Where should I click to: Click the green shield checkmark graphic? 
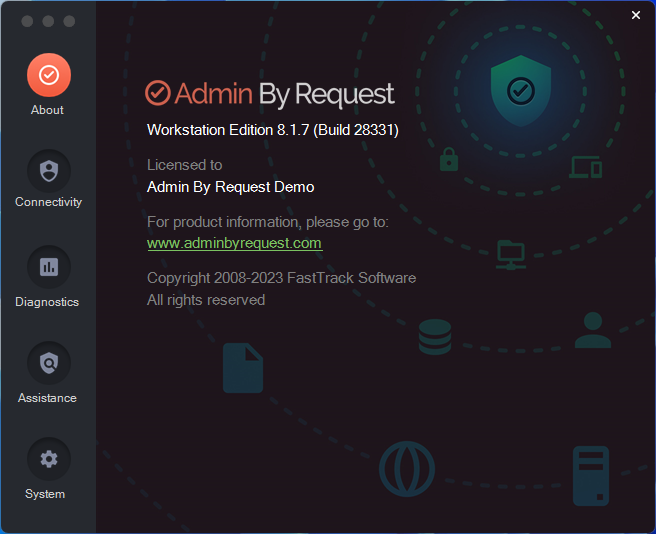coord(520,91)
